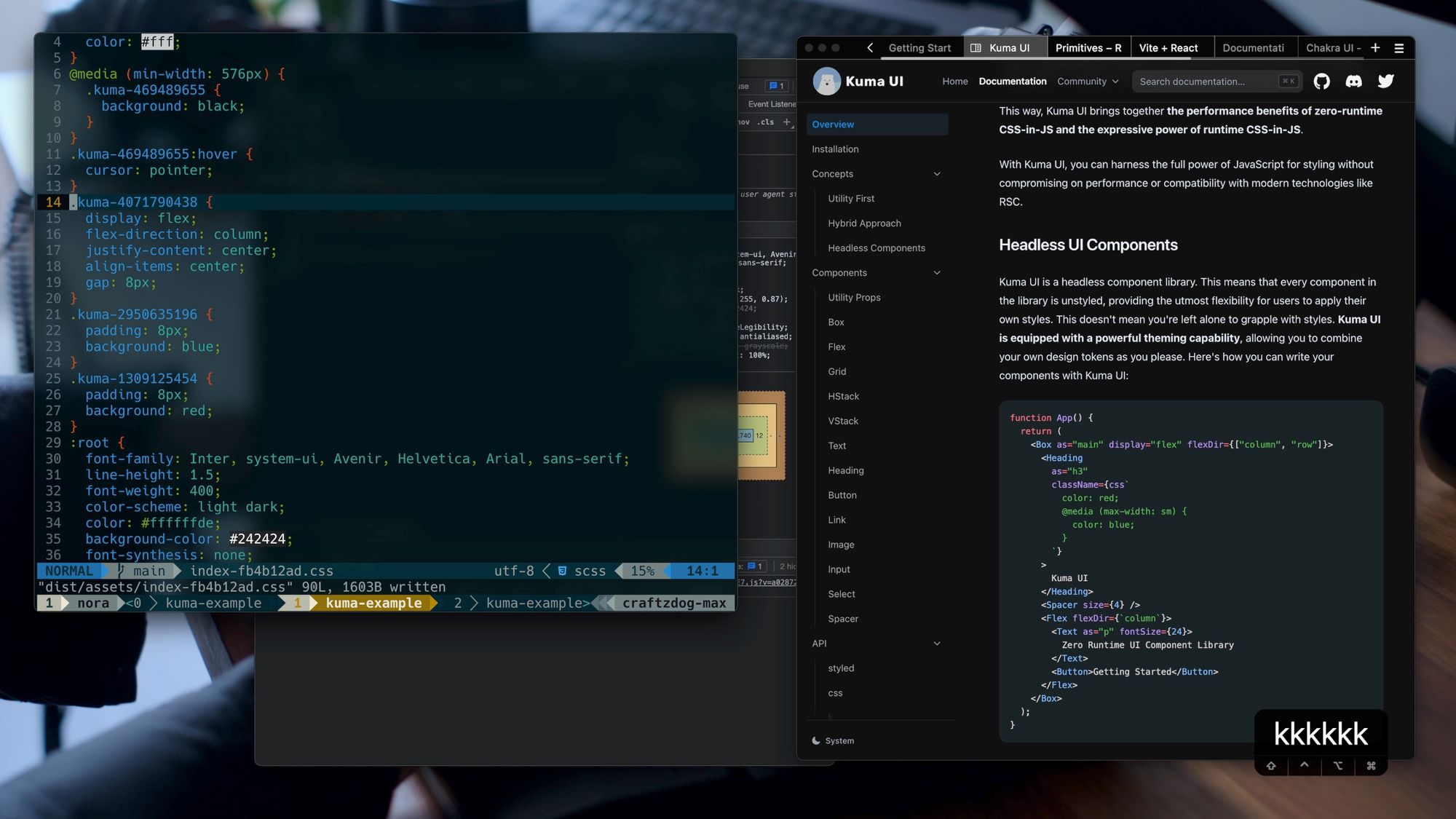Open the Community dropdown menu

click(x=1088, y=82)
